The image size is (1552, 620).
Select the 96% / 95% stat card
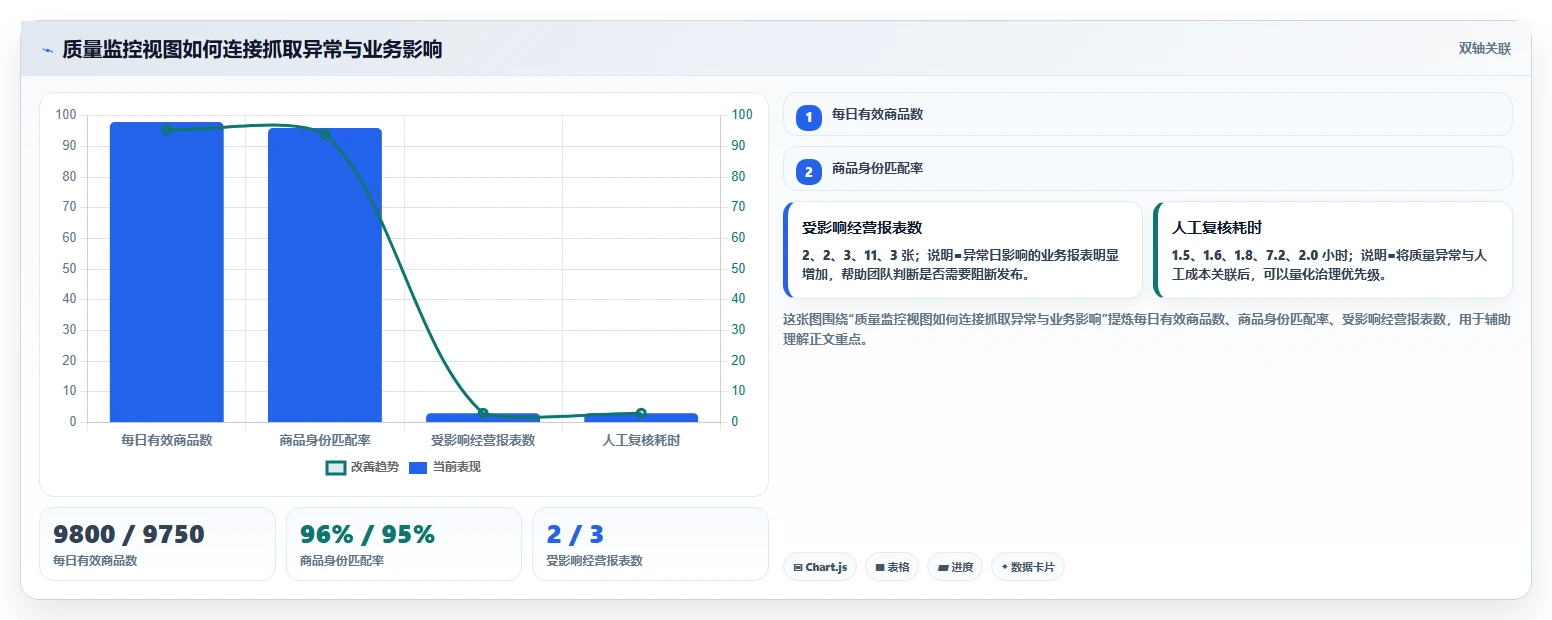point(404,544)
